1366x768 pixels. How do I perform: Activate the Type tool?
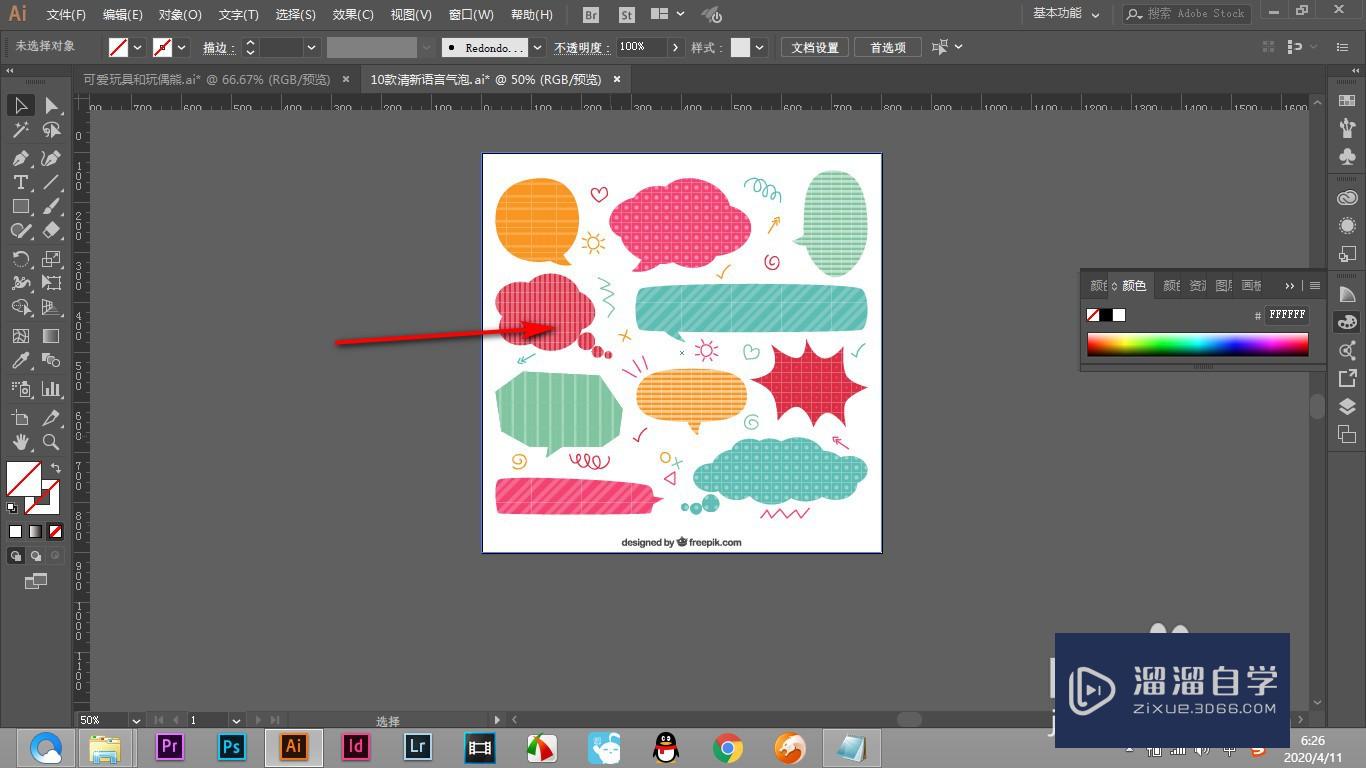click(20, 182)
